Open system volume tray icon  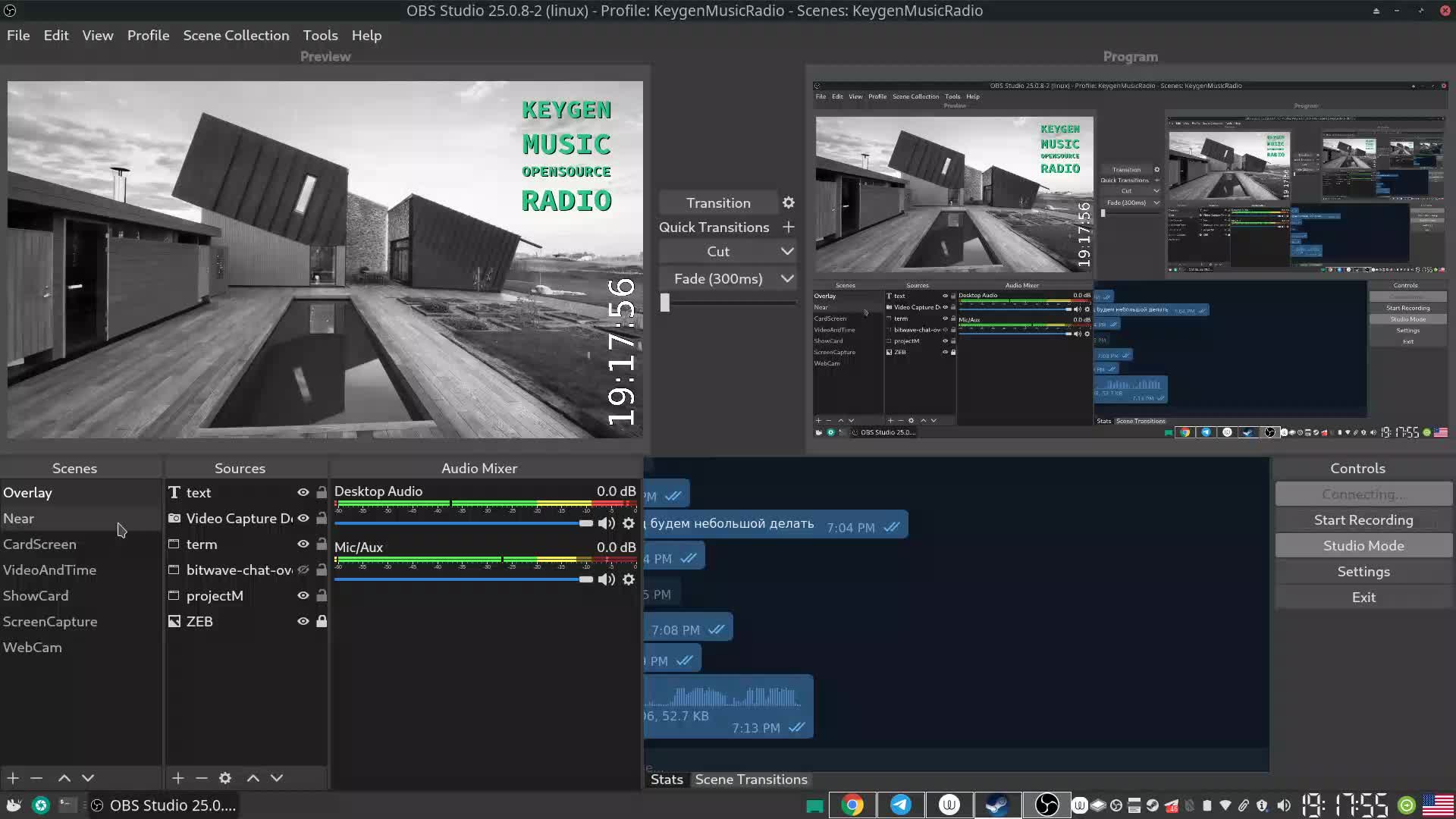1283,805
